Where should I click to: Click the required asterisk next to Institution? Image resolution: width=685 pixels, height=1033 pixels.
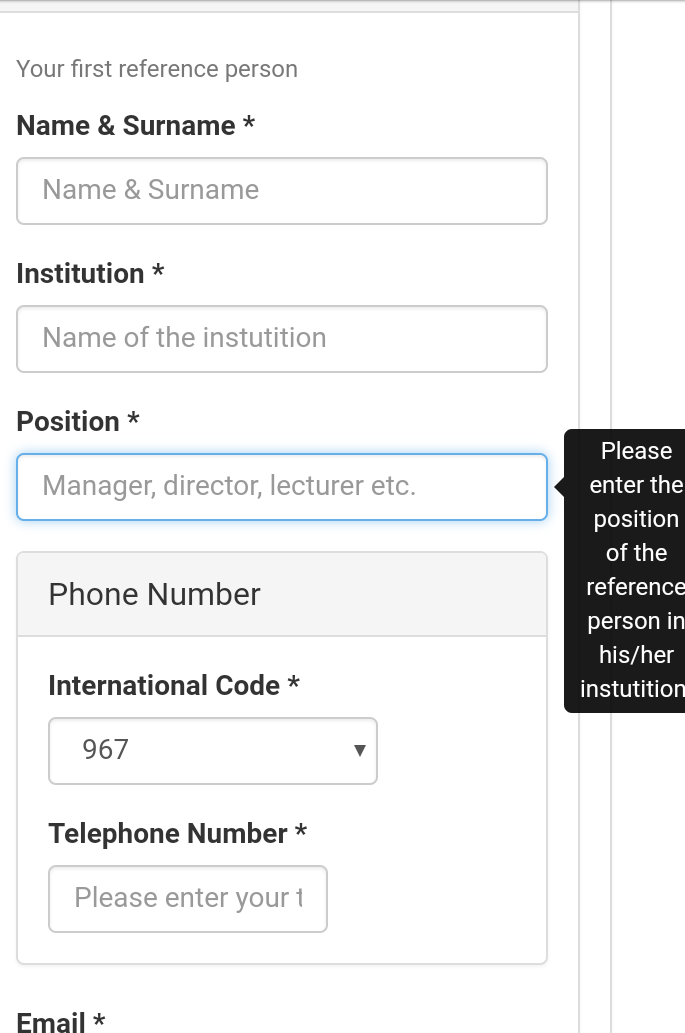pyautogui.click(x=158, y=273)
